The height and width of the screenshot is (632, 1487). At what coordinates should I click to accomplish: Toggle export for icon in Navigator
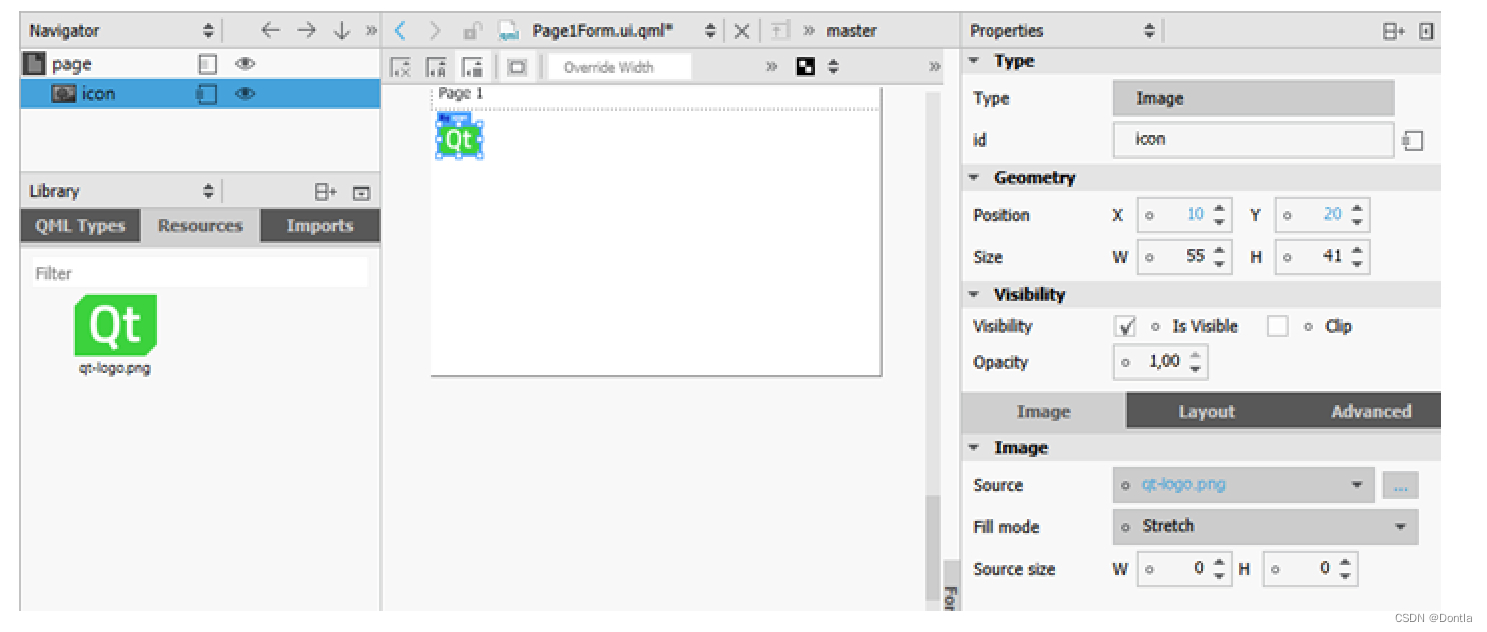[207, 94]
